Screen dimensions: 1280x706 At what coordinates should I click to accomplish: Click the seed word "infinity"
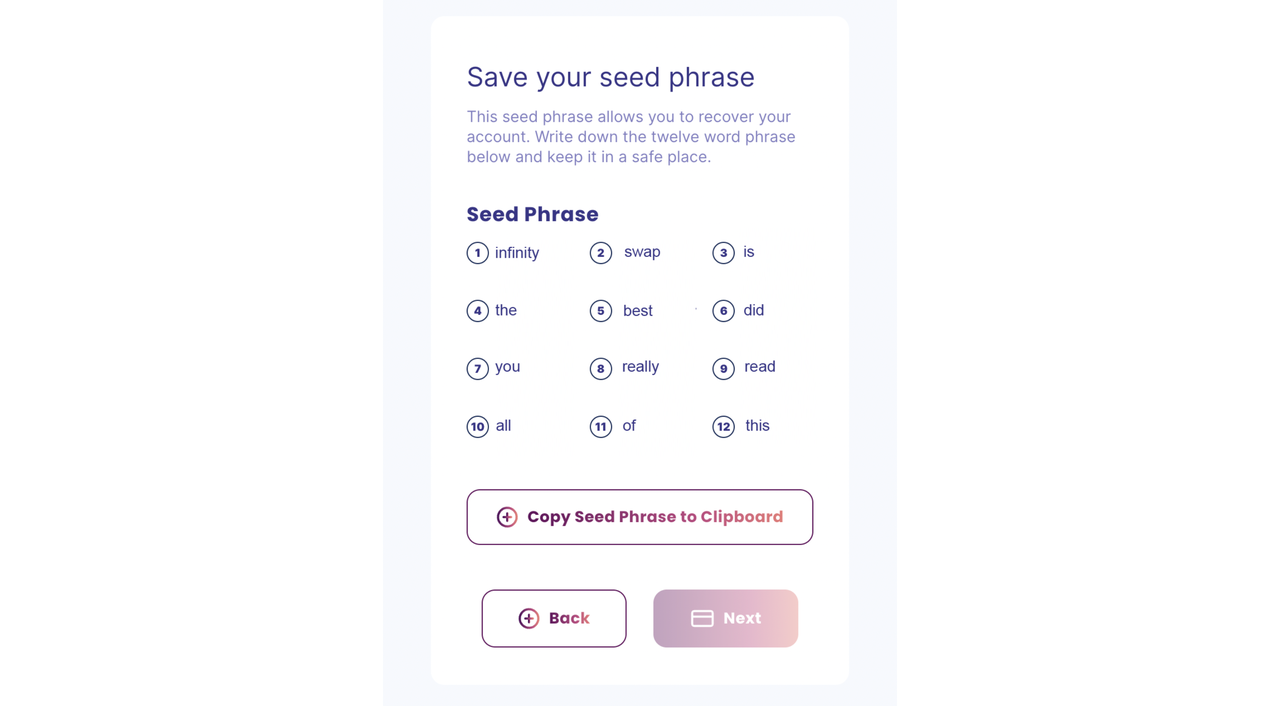click(517, 253)
